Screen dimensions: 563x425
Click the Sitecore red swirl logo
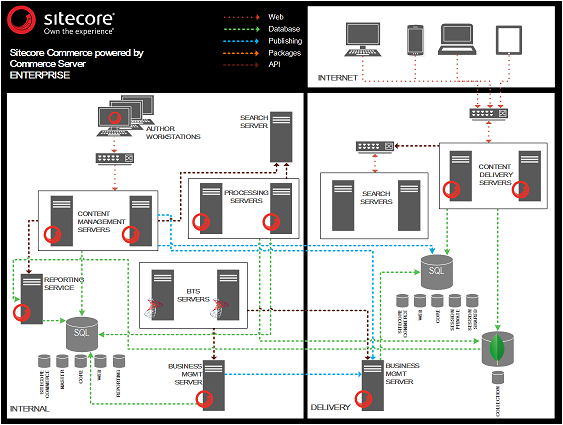(22, 20)
